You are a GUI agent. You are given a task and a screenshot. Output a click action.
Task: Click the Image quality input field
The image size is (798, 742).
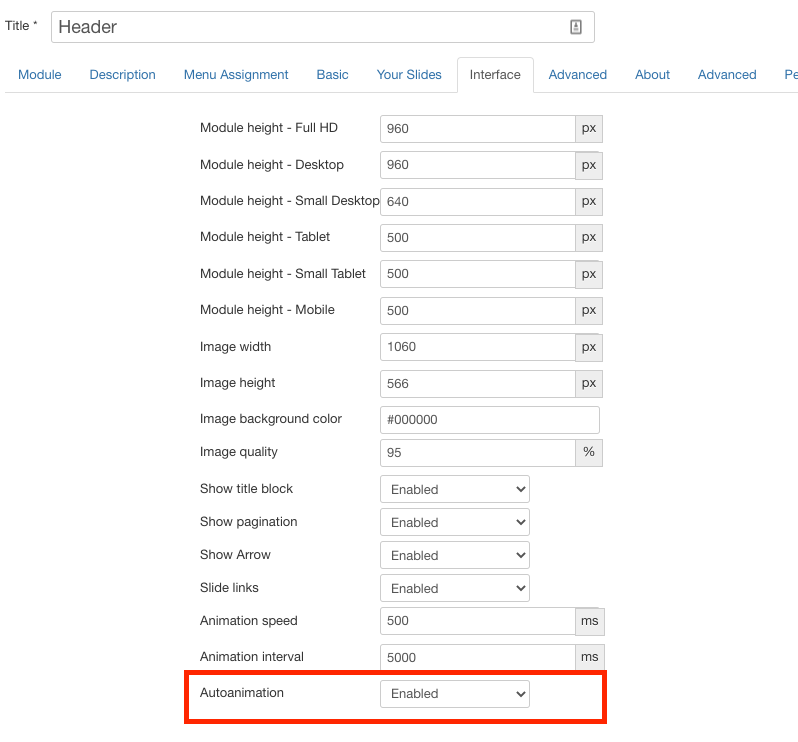[477, 453]
